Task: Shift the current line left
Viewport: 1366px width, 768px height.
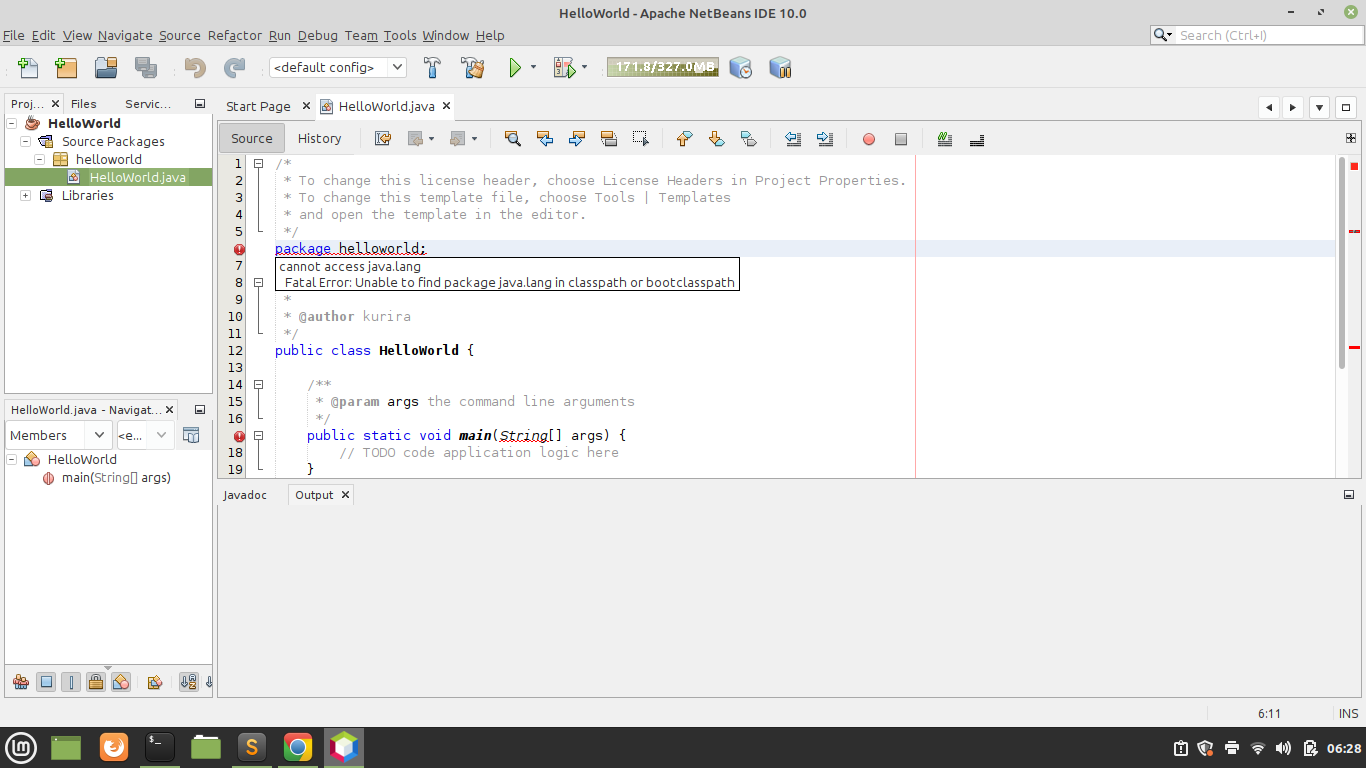Action: [793, 139]
